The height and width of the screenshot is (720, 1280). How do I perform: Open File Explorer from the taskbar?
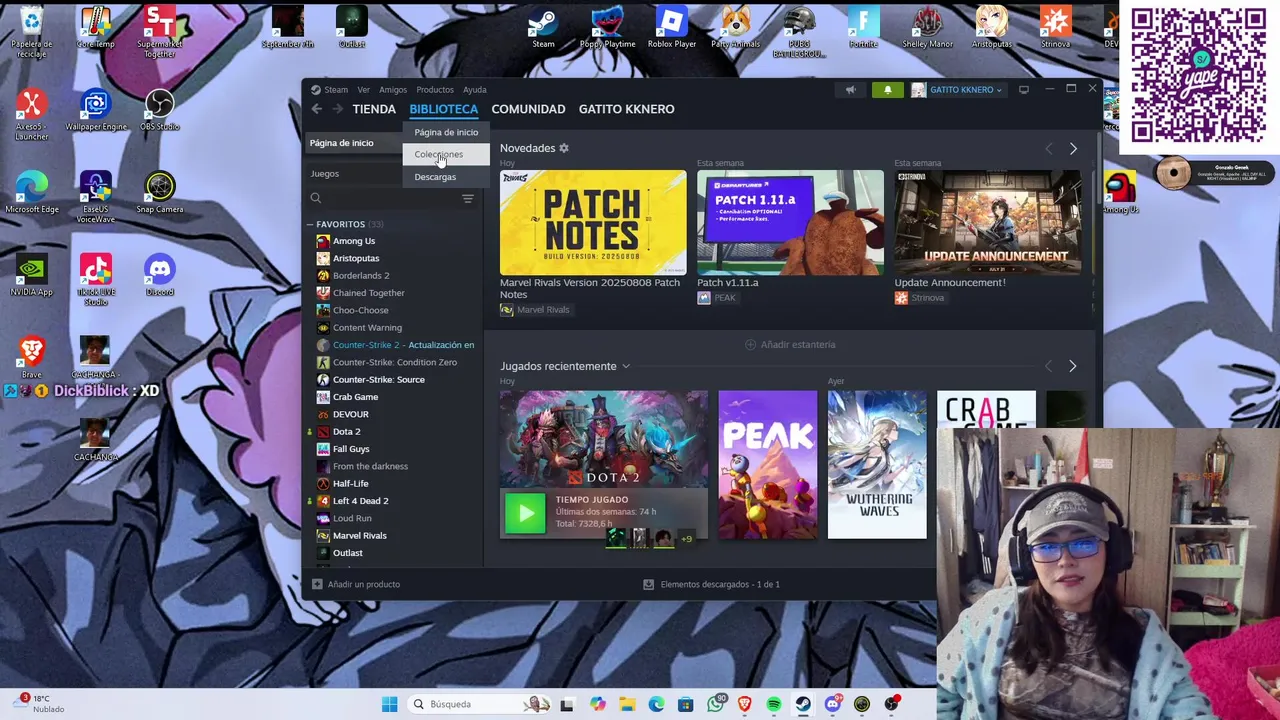626,704
